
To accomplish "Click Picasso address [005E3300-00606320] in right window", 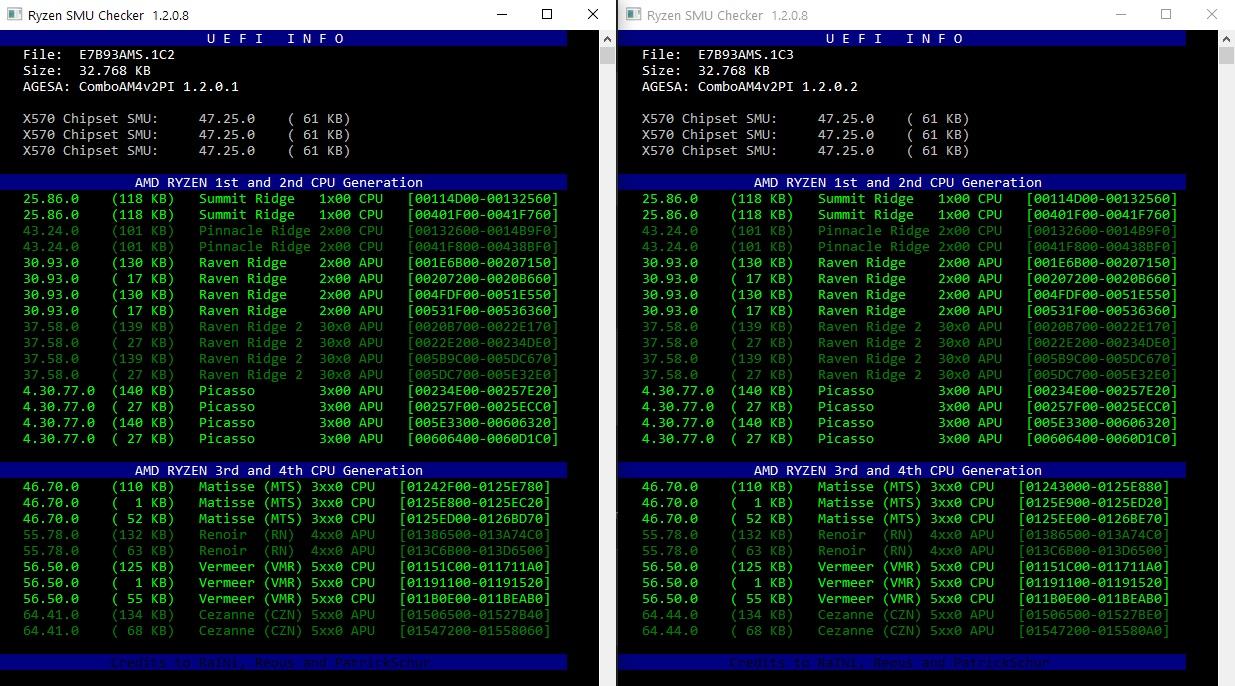I will pos(1102,422).
